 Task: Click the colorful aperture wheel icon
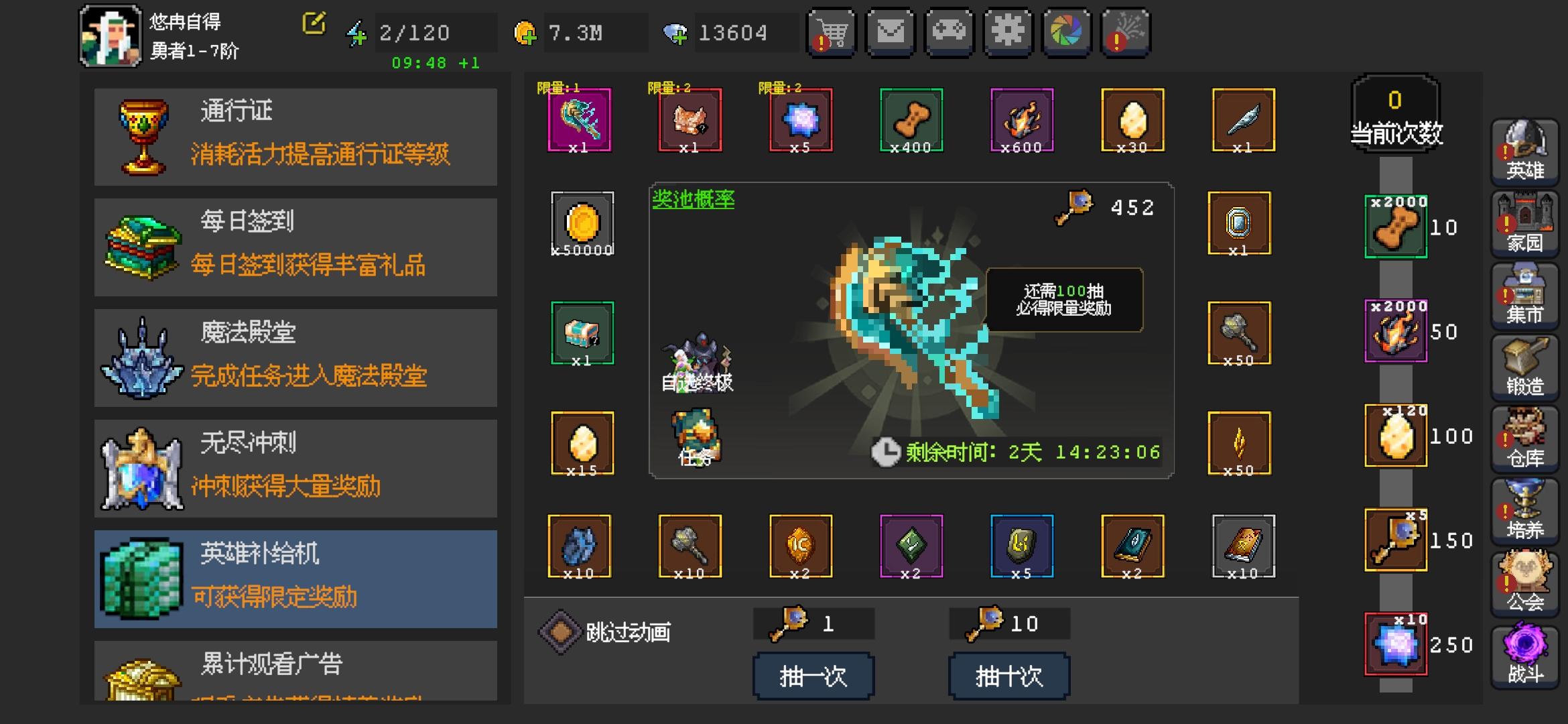click(1067, 32)
